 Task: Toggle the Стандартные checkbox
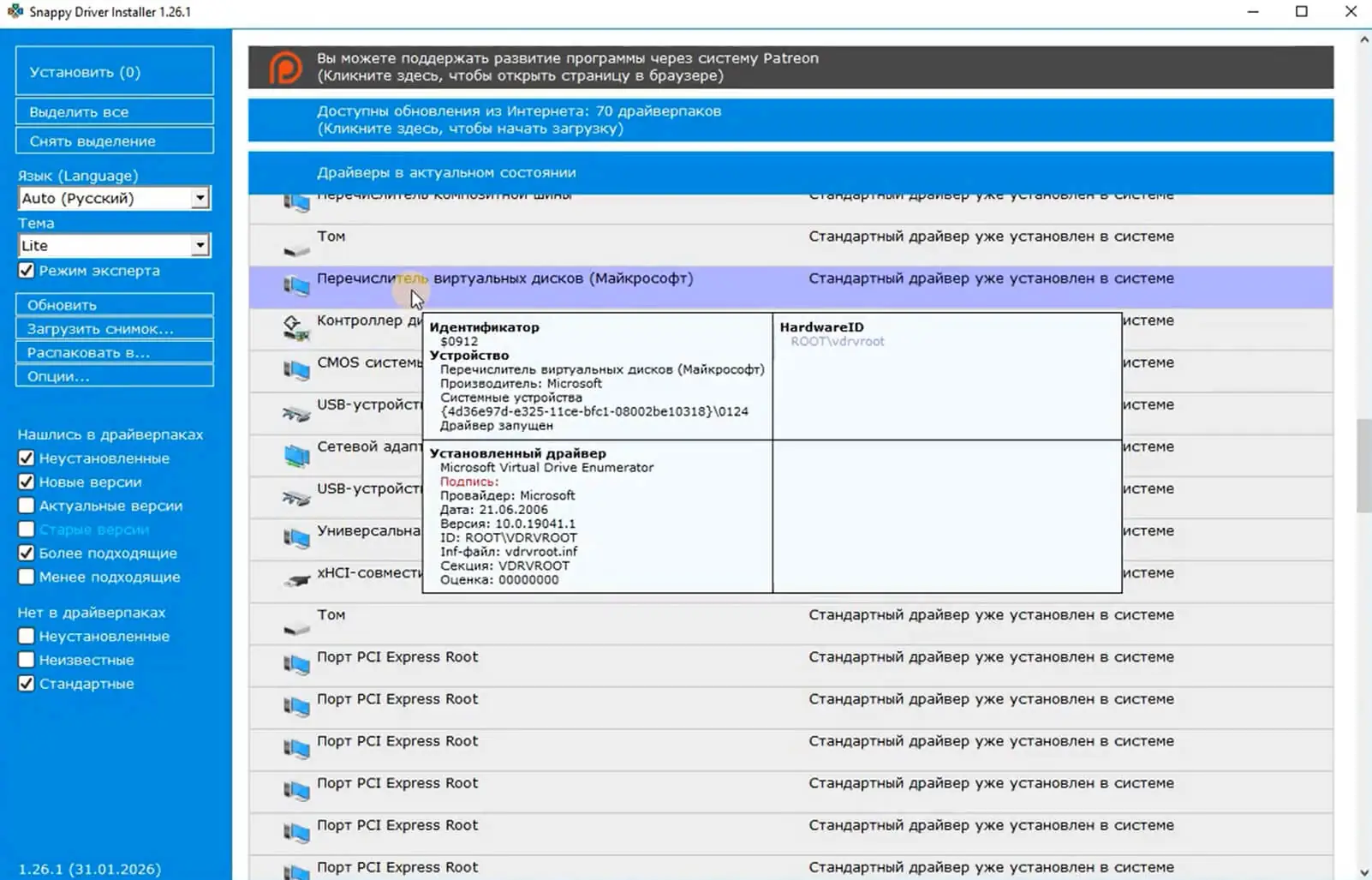pos(27,684)
